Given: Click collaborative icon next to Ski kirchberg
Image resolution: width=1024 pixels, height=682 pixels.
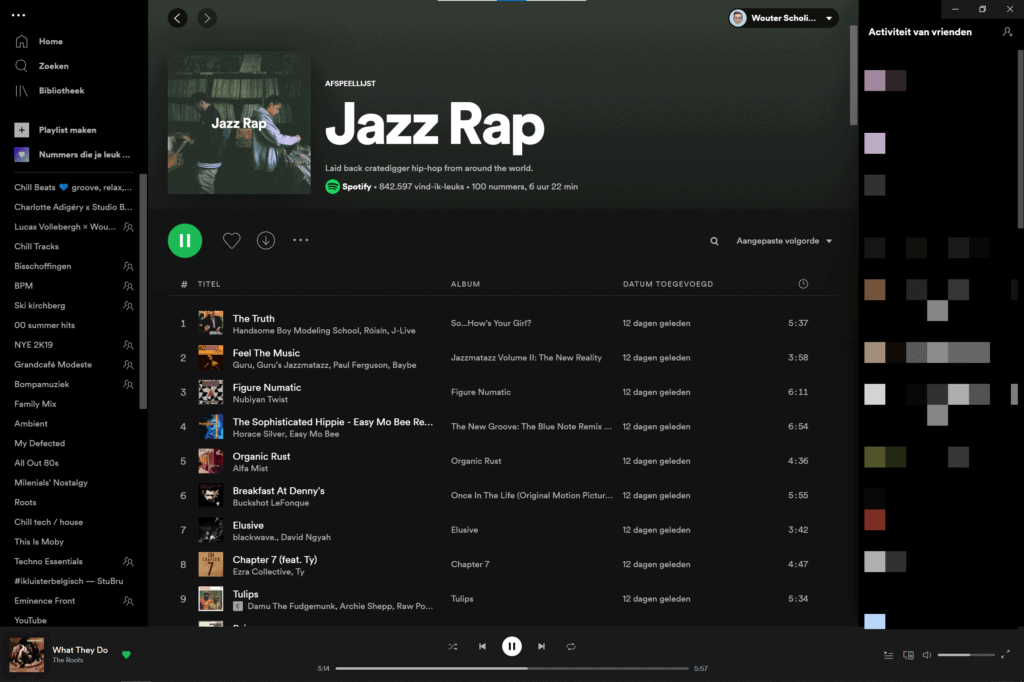Looking at the screenshot, I should pos(128,306).
